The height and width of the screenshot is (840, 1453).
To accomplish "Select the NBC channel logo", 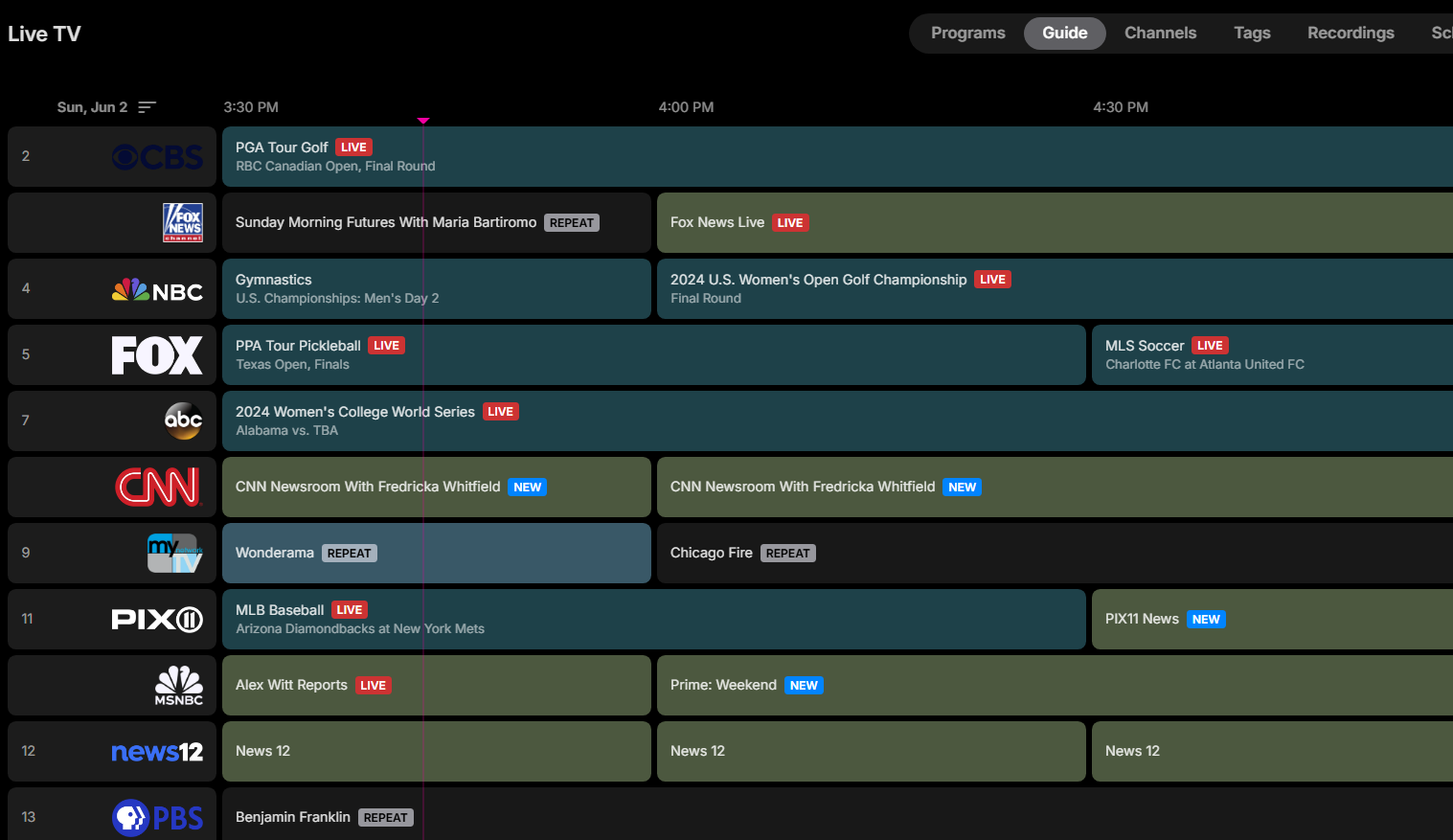I will point(156,288).
